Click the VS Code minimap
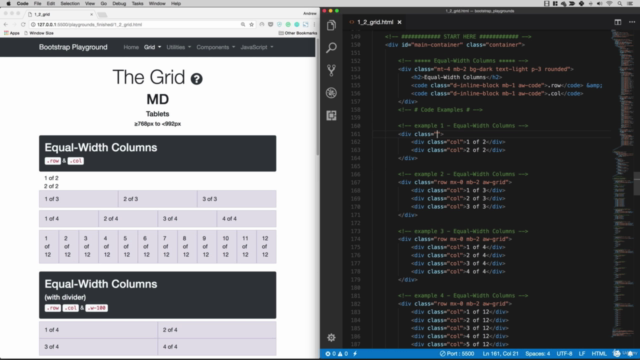 (622, 184)
